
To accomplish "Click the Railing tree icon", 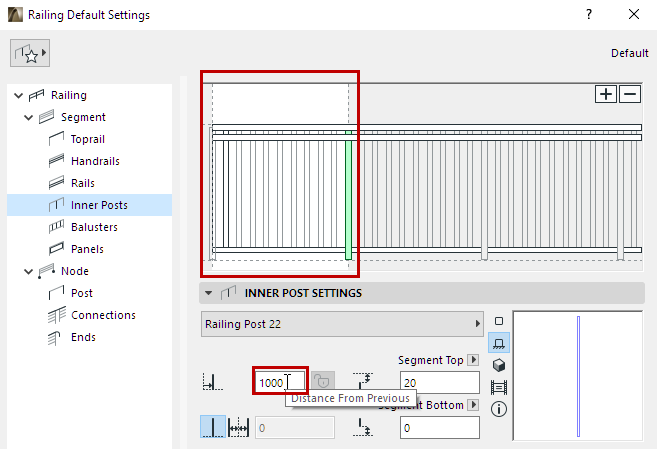I will point(36,95).
